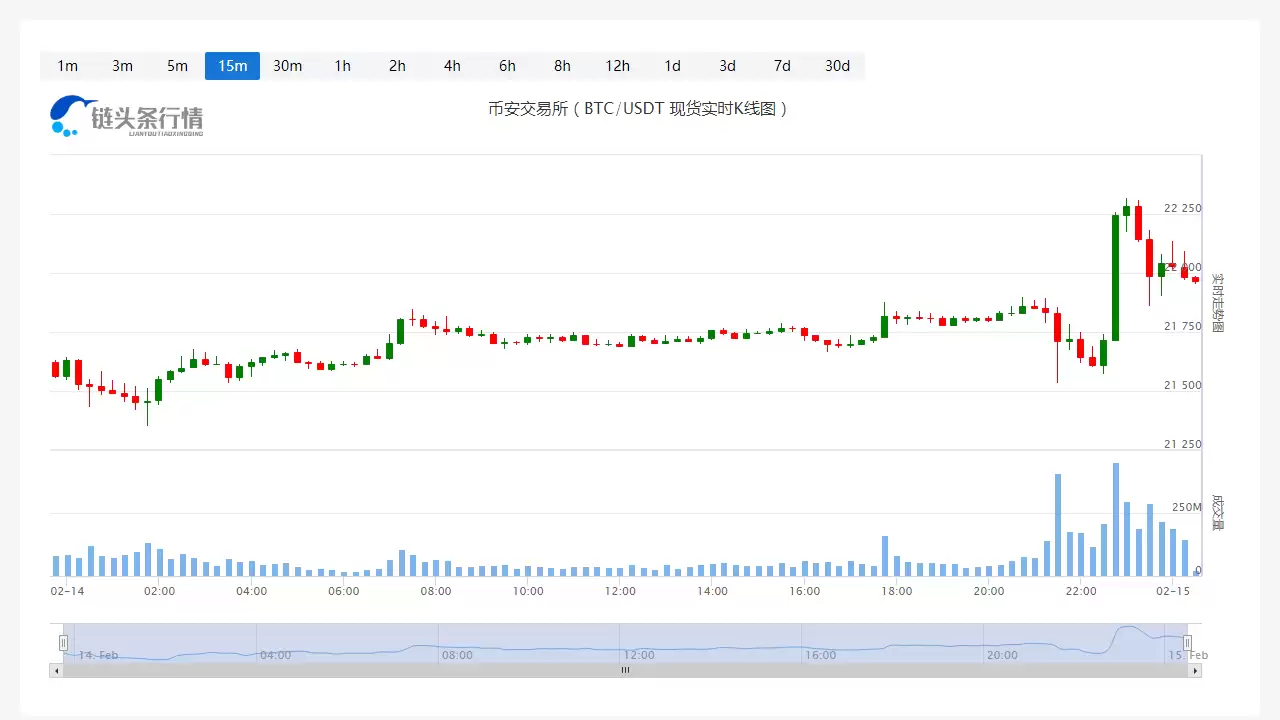Click the horizontal scrollbar thumb grip
This screenshot has height=720, width=1280.
pyautogui.click(x=625, y=670)
